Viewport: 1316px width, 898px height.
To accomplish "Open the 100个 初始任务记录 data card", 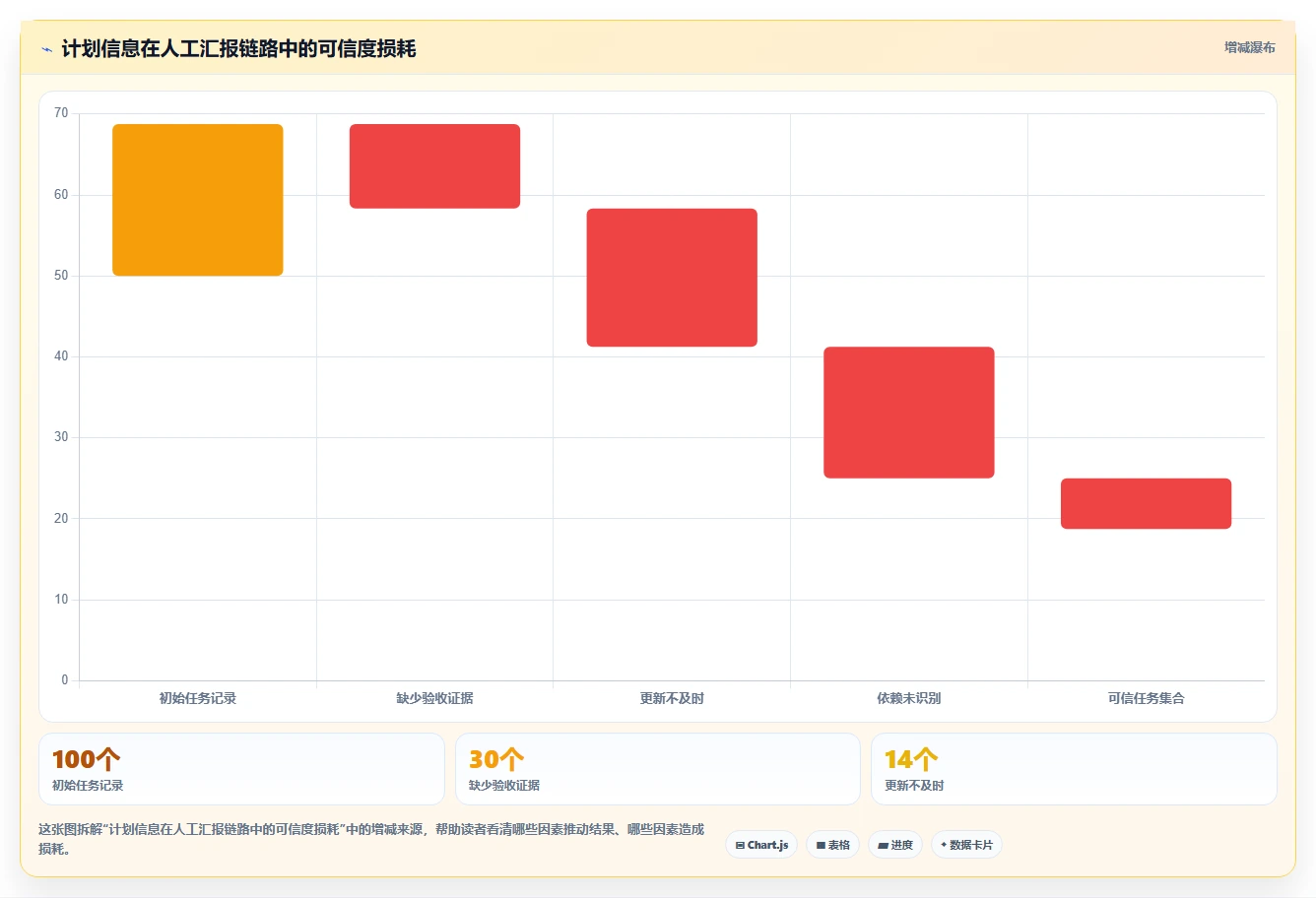I will [241, 769].
